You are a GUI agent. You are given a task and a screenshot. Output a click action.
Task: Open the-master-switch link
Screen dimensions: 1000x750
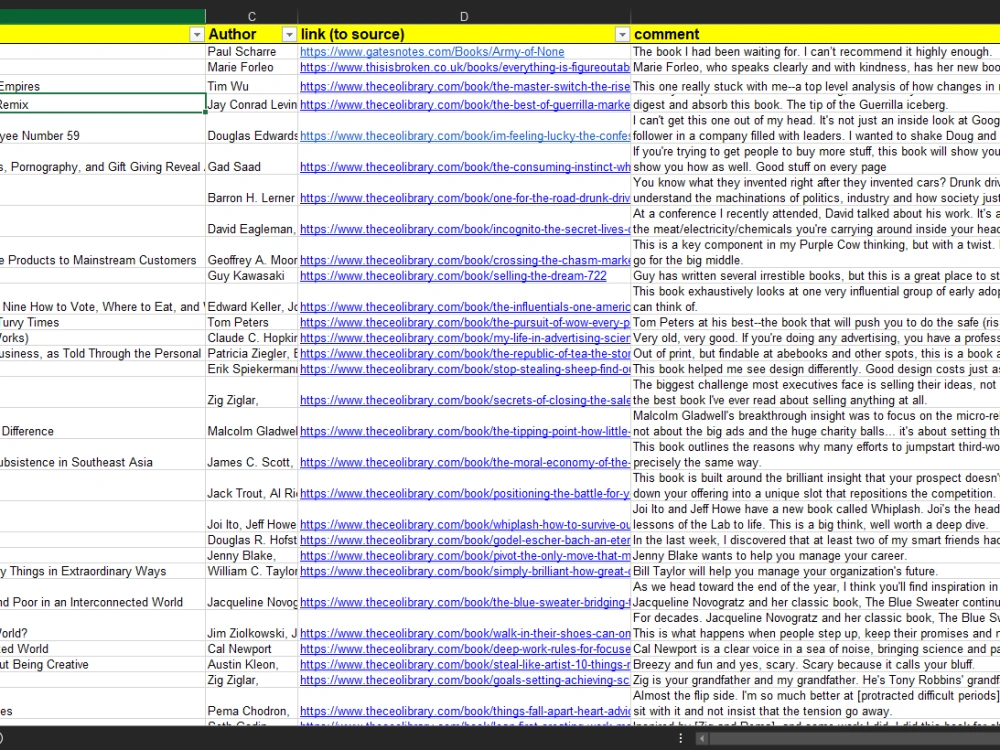pyautogui.click(x=464, y=87)
